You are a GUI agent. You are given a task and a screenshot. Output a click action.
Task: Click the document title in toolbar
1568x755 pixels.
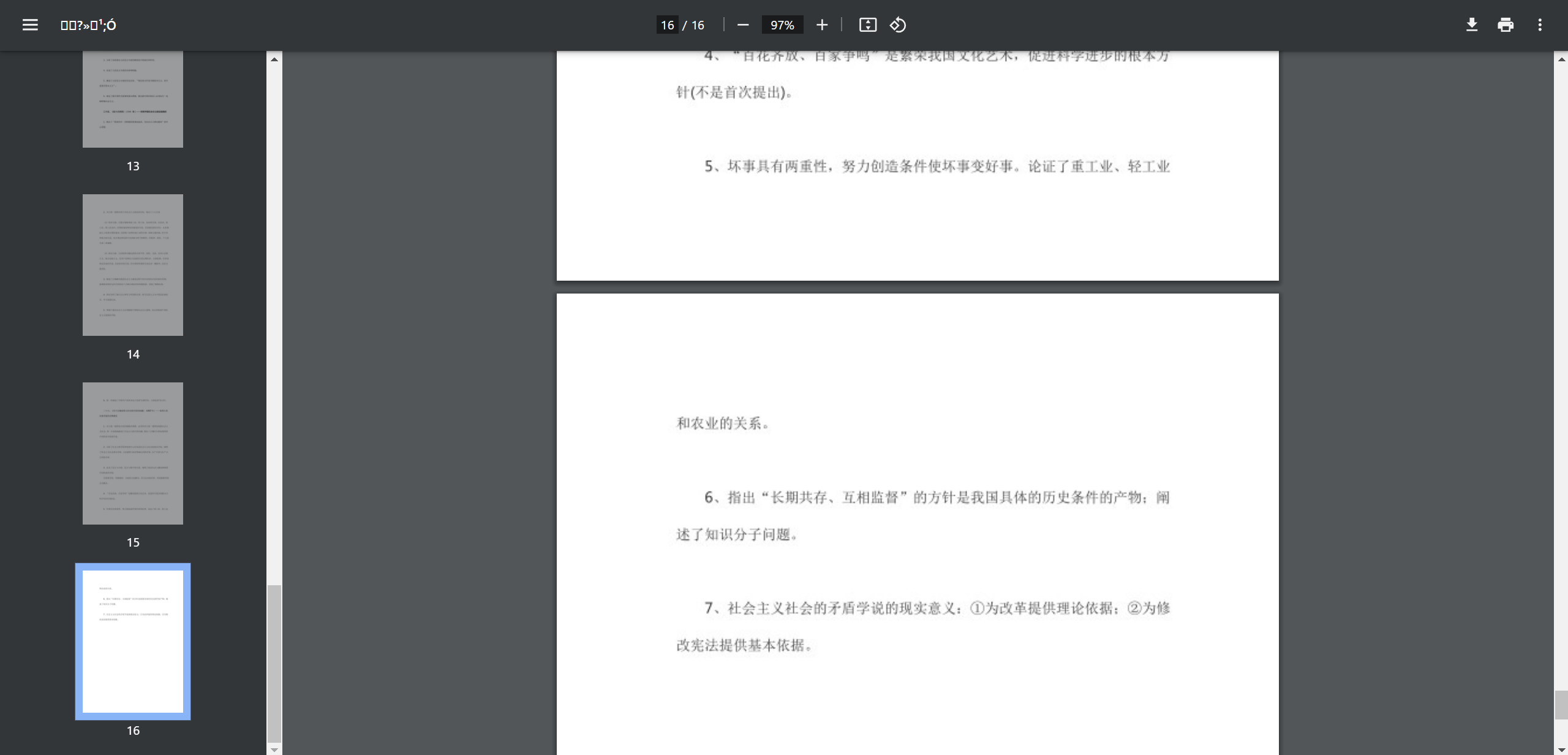pyautogui.click(x=88, y=25)
